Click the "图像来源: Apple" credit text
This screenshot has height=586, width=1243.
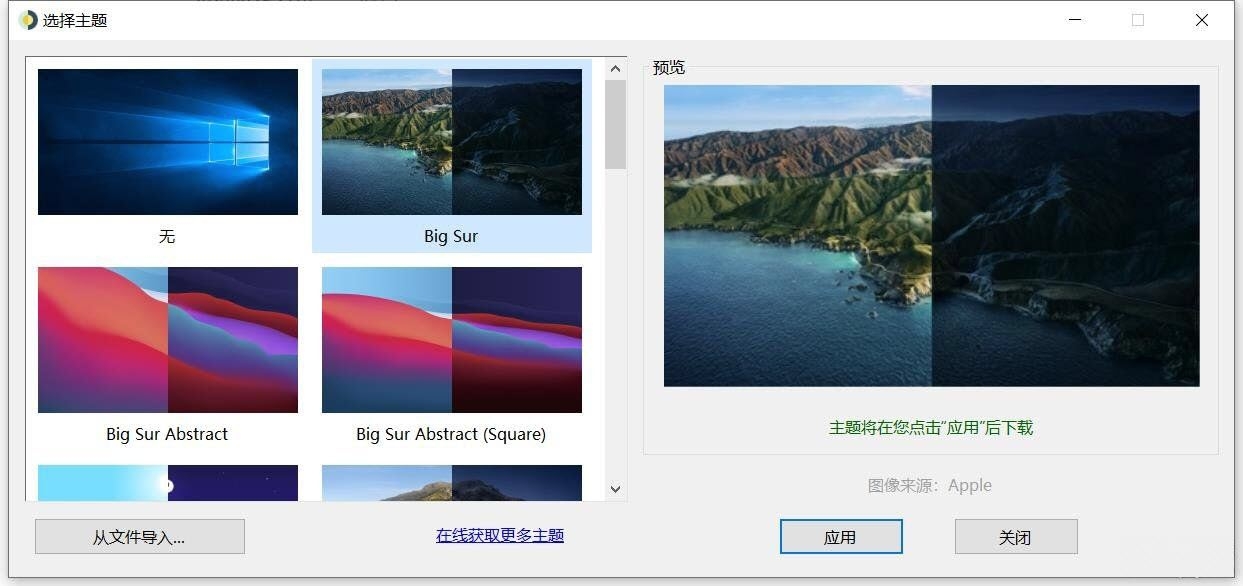tap(931, 485)
